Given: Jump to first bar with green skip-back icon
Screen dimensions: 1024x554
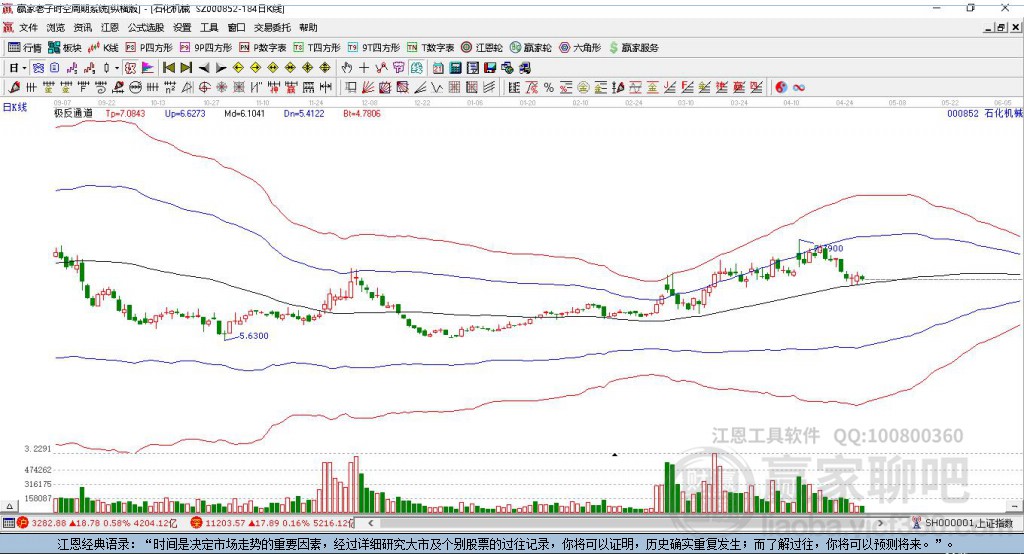Looking at the screenshot, I should coord(168,68).
